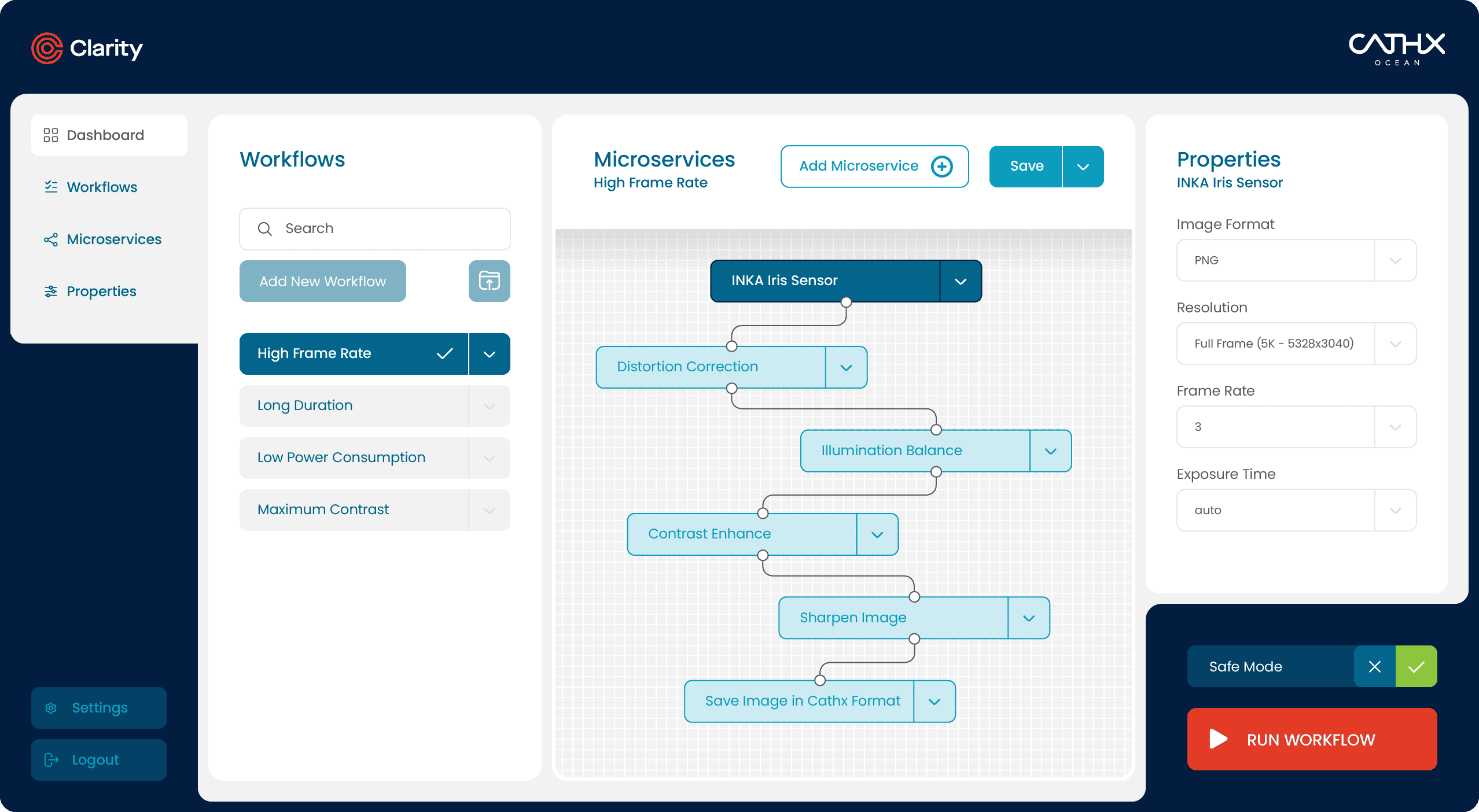Enable Safe Mode with checkmark button
The width and height of the screenshot is (1479, 812).
coord(1414,665)
